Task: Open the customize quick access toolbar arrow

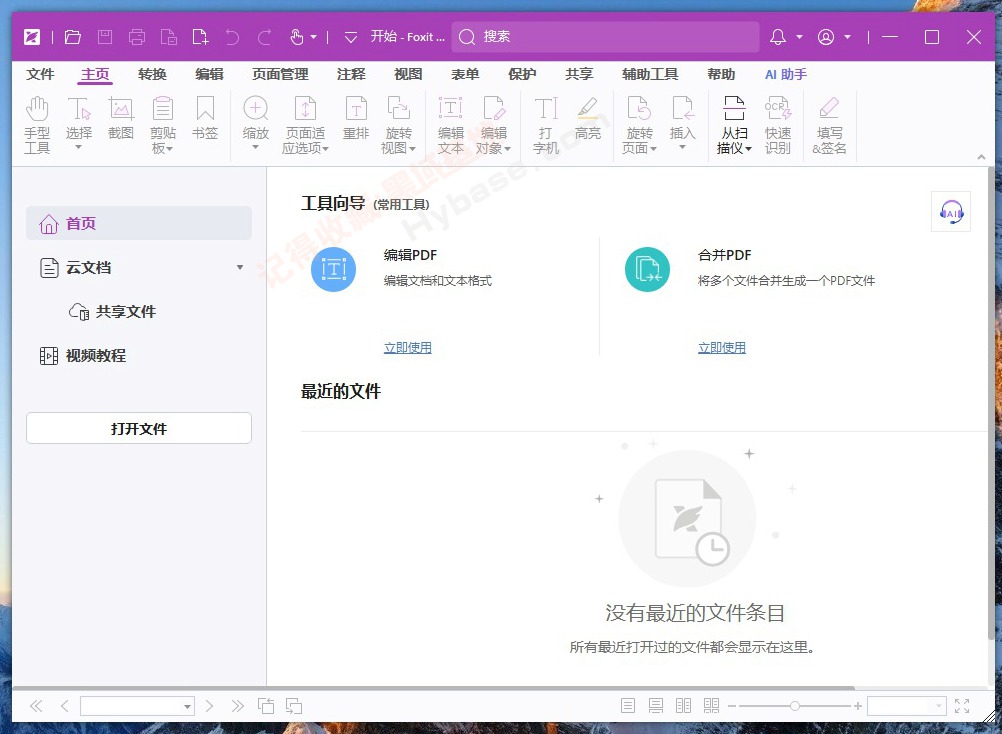Action: point(350,37)
